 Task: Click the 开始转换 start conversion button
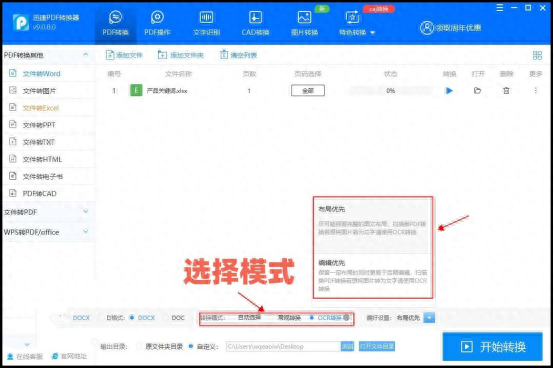point(493,346)
